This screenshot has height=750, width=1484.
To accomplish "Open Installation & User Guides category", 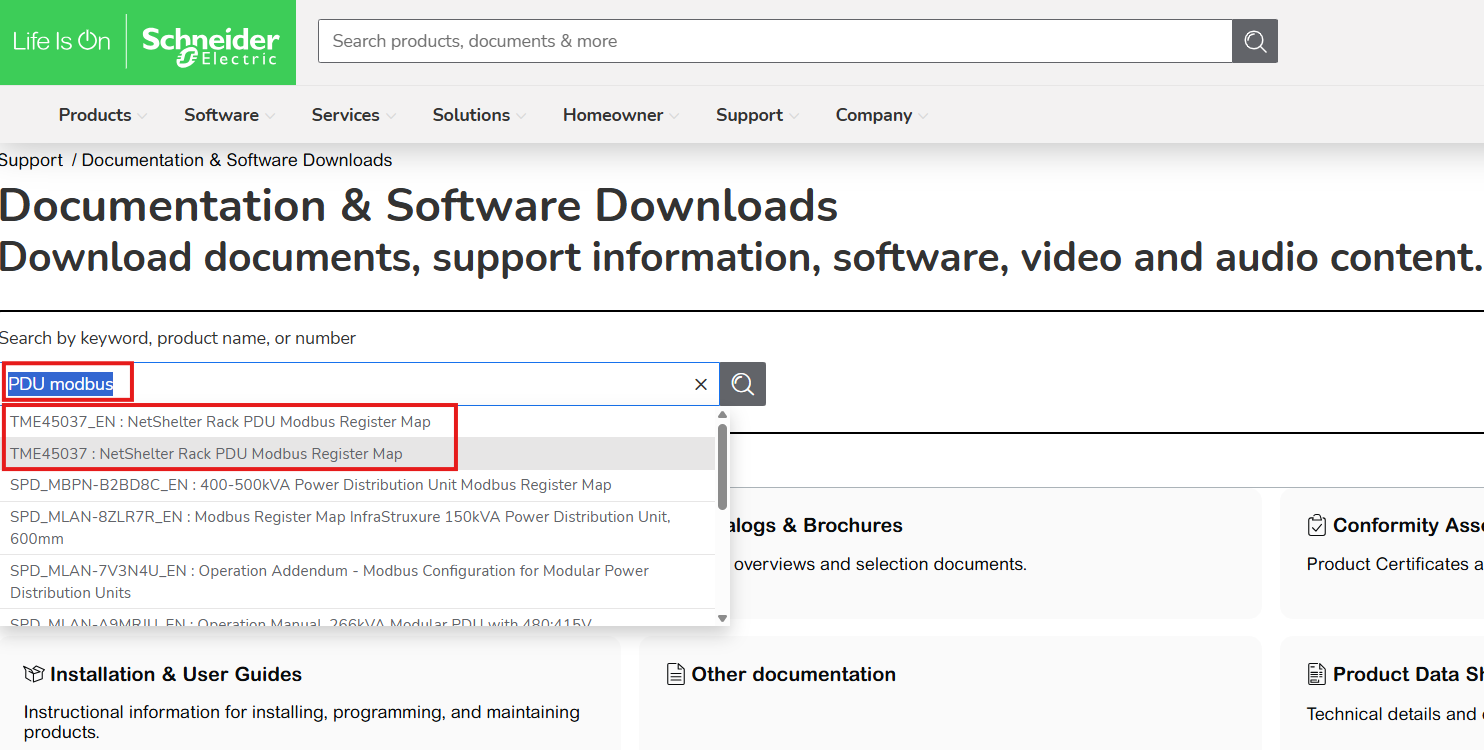I will 176,675.
